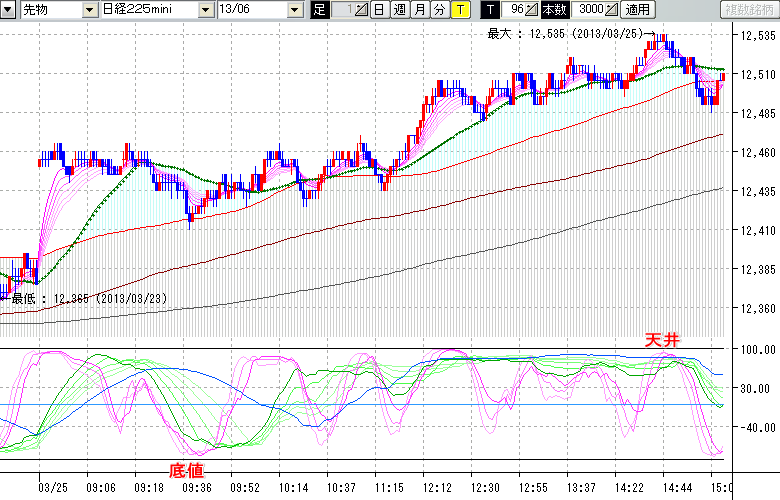Click the 3000 bar count input field
Screen dimensions: 780x500
coord(589,10)
